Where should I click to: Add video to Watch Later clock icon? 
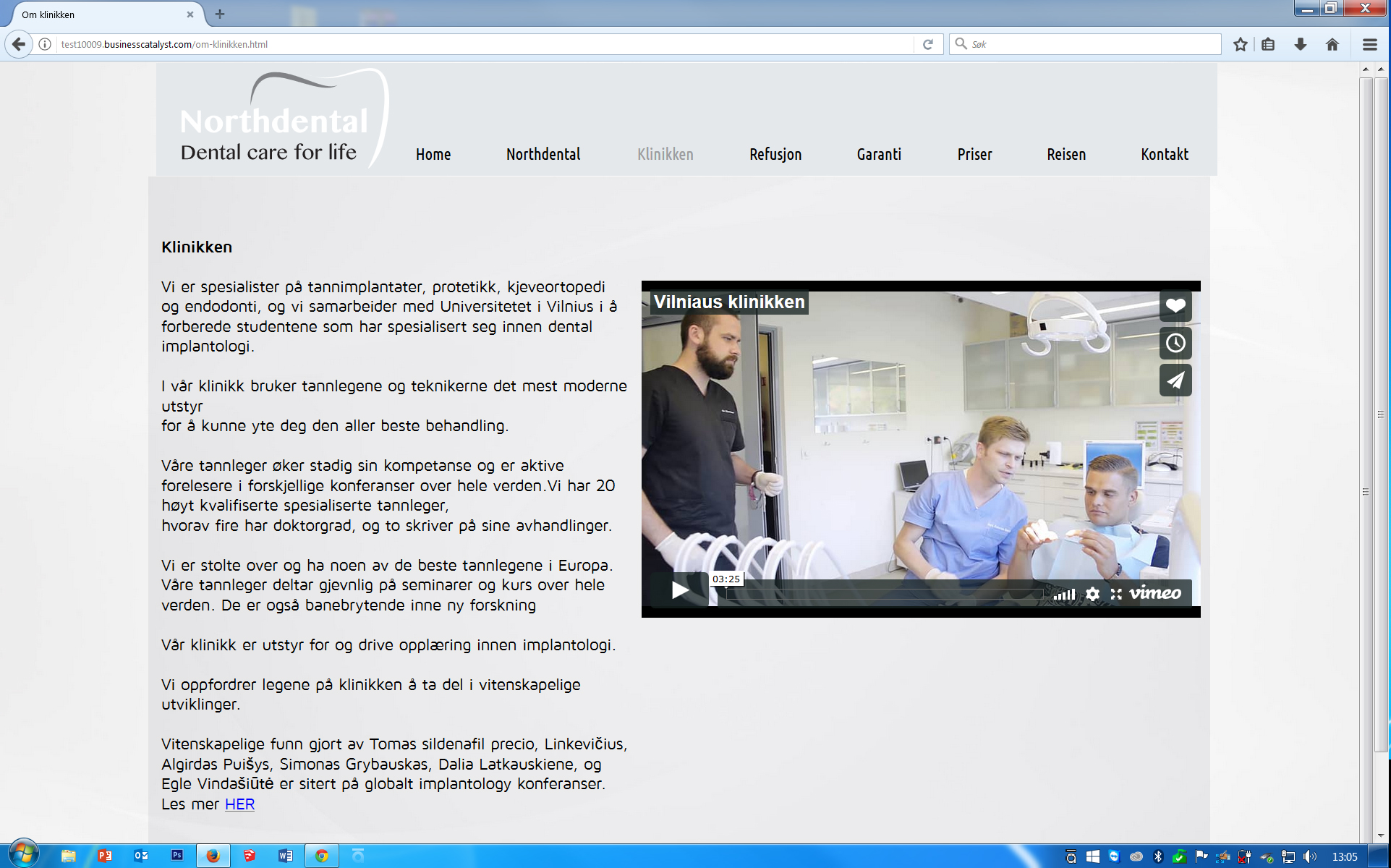1175,343
